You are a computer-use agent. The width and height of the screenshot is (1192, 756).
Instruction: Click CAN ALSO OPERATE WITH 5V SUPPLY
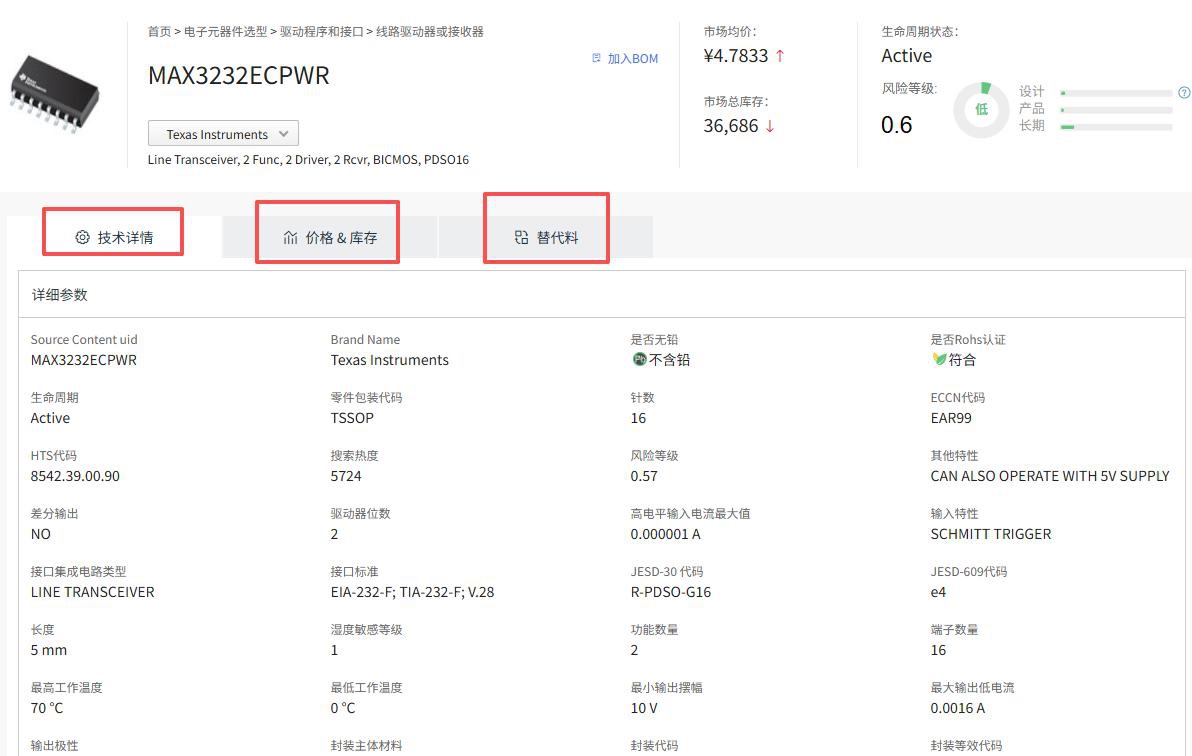pos(1050,476)
